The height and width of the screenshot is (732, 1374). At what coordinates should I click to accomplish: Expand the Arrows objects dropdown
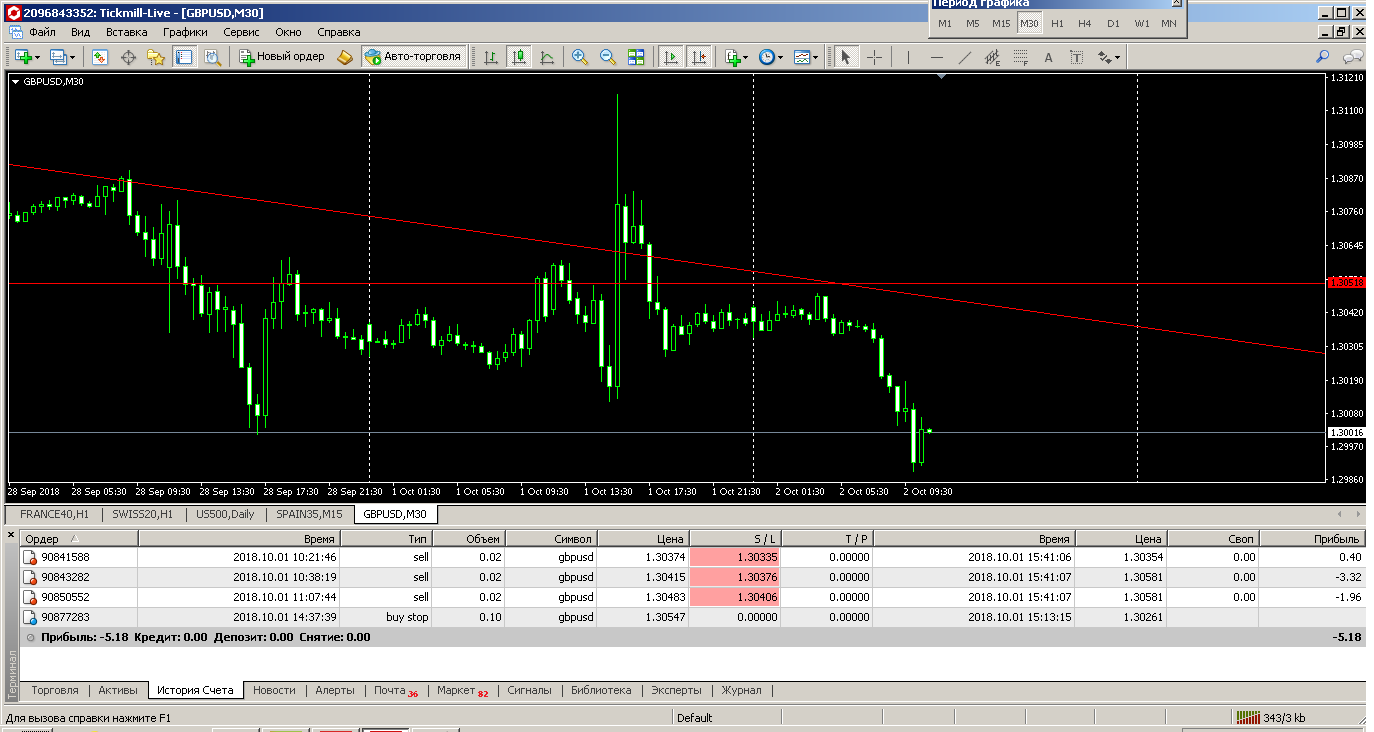1117,58
